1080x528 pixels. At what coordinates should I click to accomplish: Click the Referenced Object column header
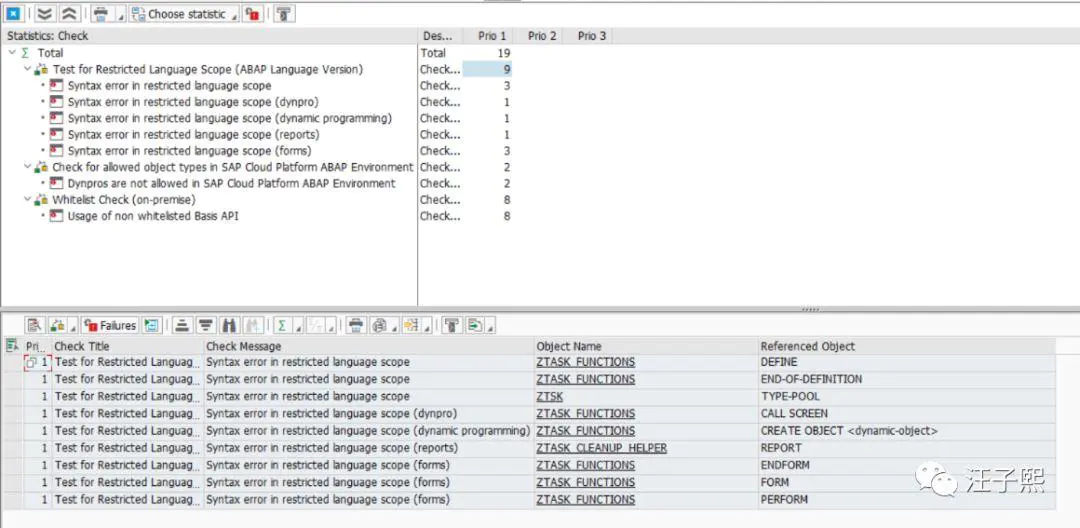(906, 346)
